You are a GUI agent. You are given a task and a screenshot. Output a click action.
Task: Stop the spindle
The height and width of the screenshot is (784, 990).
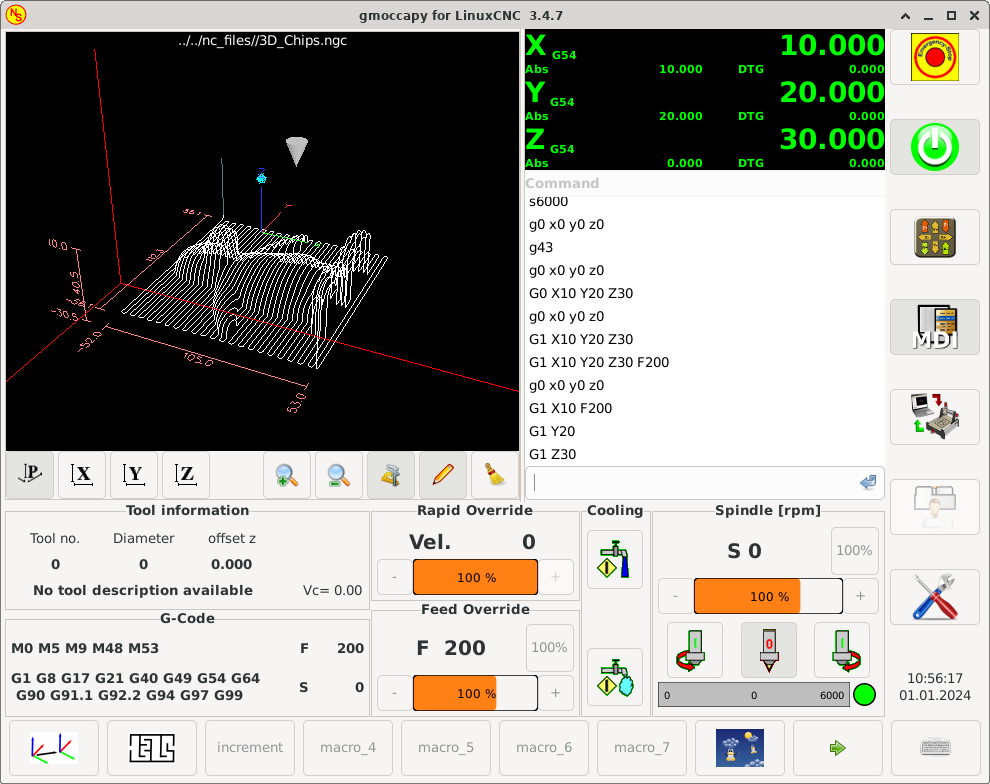(769, 650)
